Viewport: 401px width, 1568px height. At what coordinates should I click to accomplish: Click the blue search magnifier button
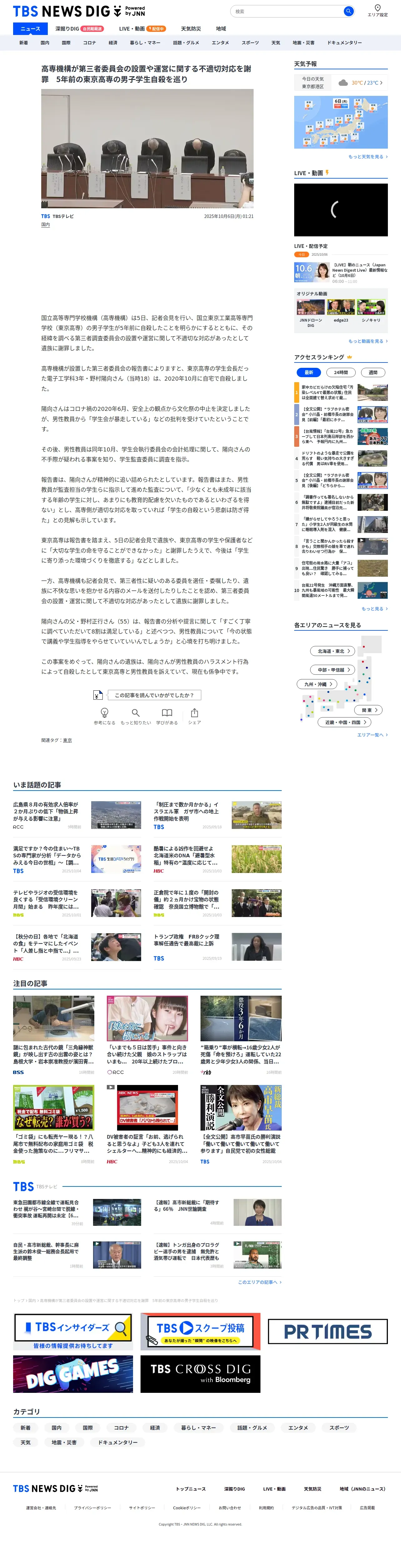(x=348, y=11)
